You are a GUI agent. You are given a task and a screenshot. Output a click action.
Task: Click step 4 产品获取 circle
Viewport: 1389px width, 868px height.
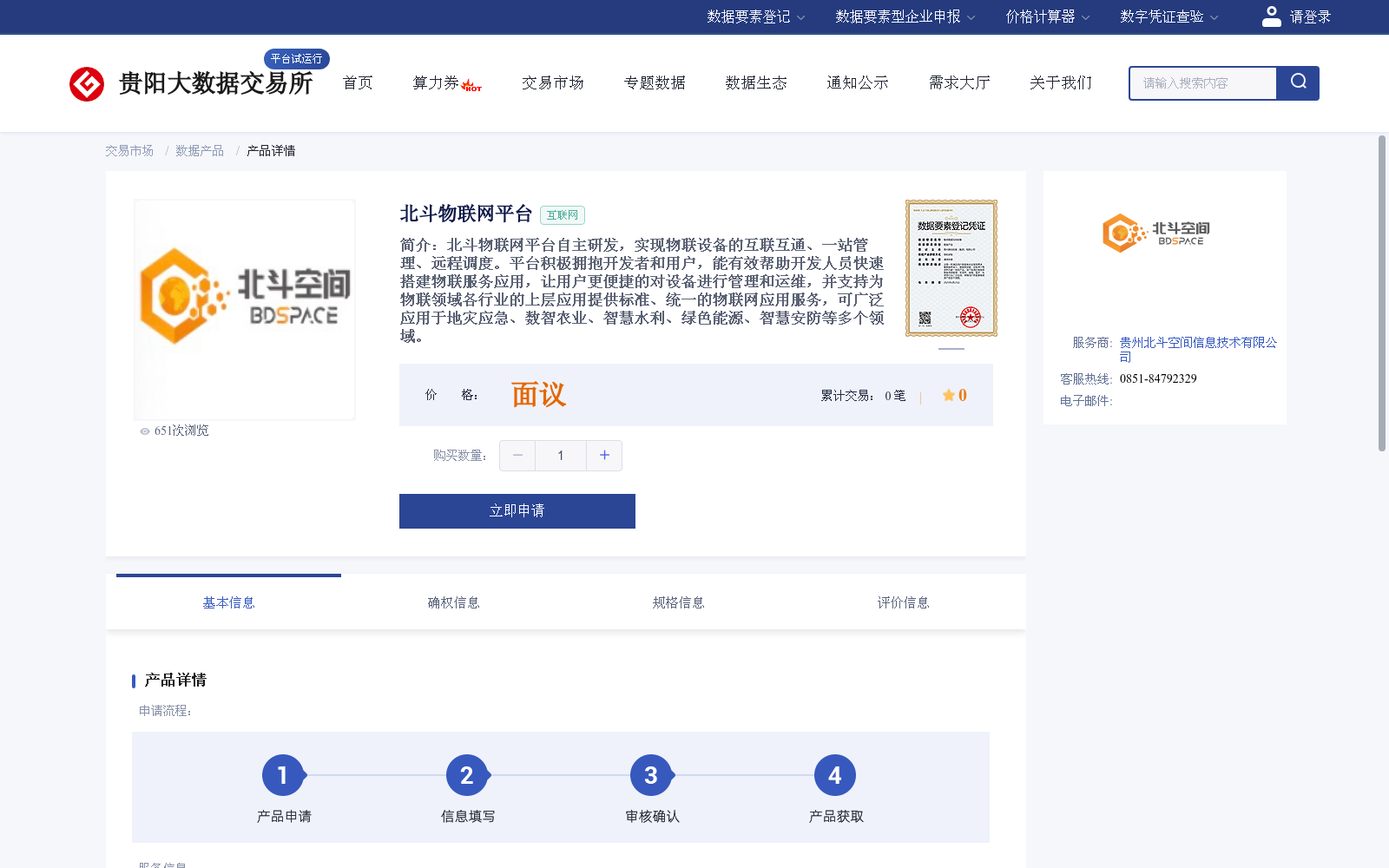pos(835,775)
